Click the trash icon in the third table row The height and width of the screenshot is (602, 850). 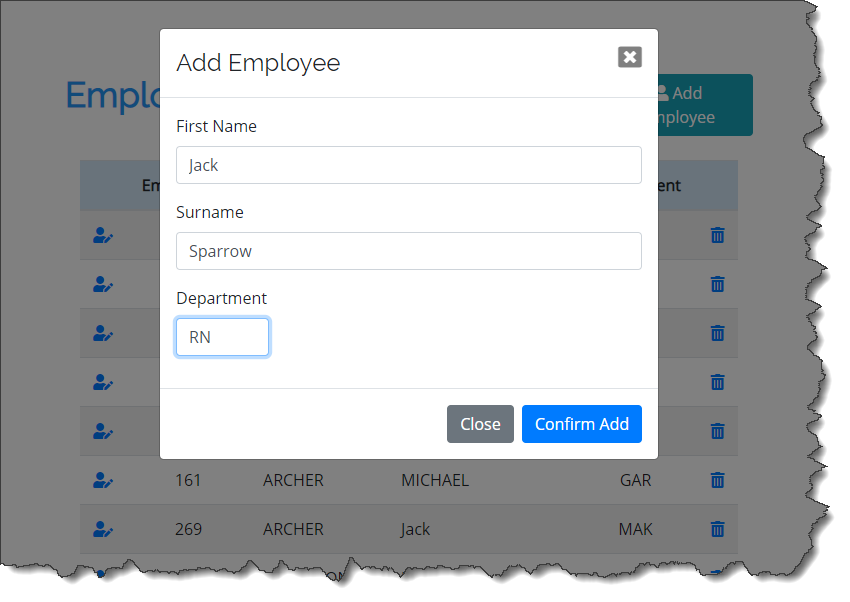click(717, 333)
